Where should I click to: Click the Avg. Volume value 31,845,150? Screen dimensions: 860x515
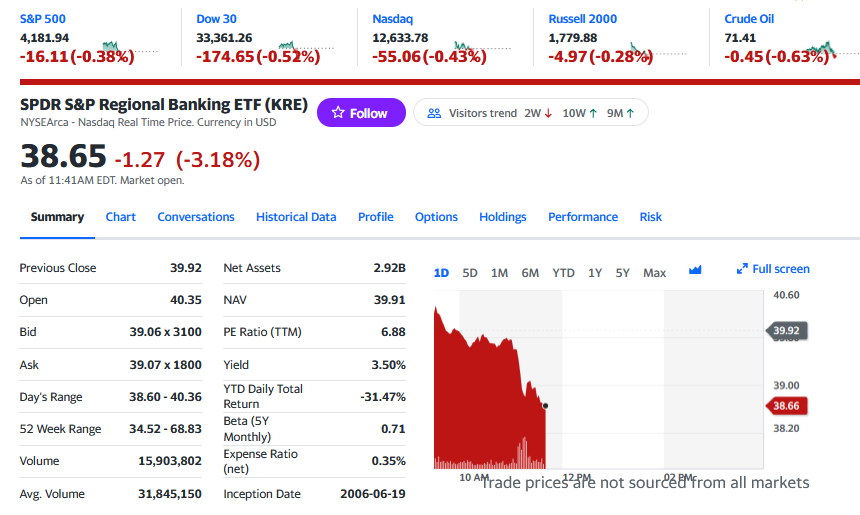[x=170, y=494]
